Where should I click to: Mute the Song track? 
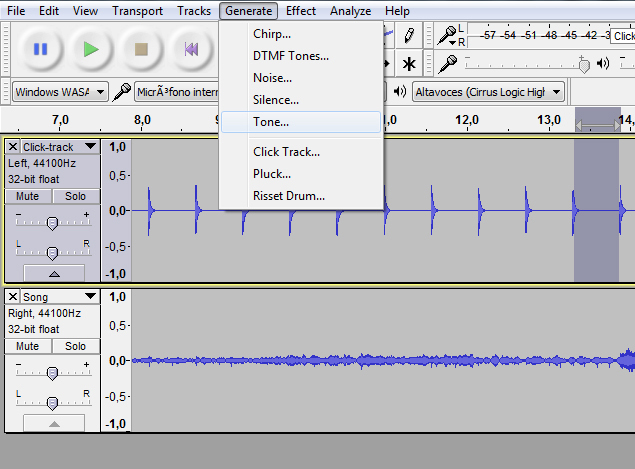tap(28, 346)
